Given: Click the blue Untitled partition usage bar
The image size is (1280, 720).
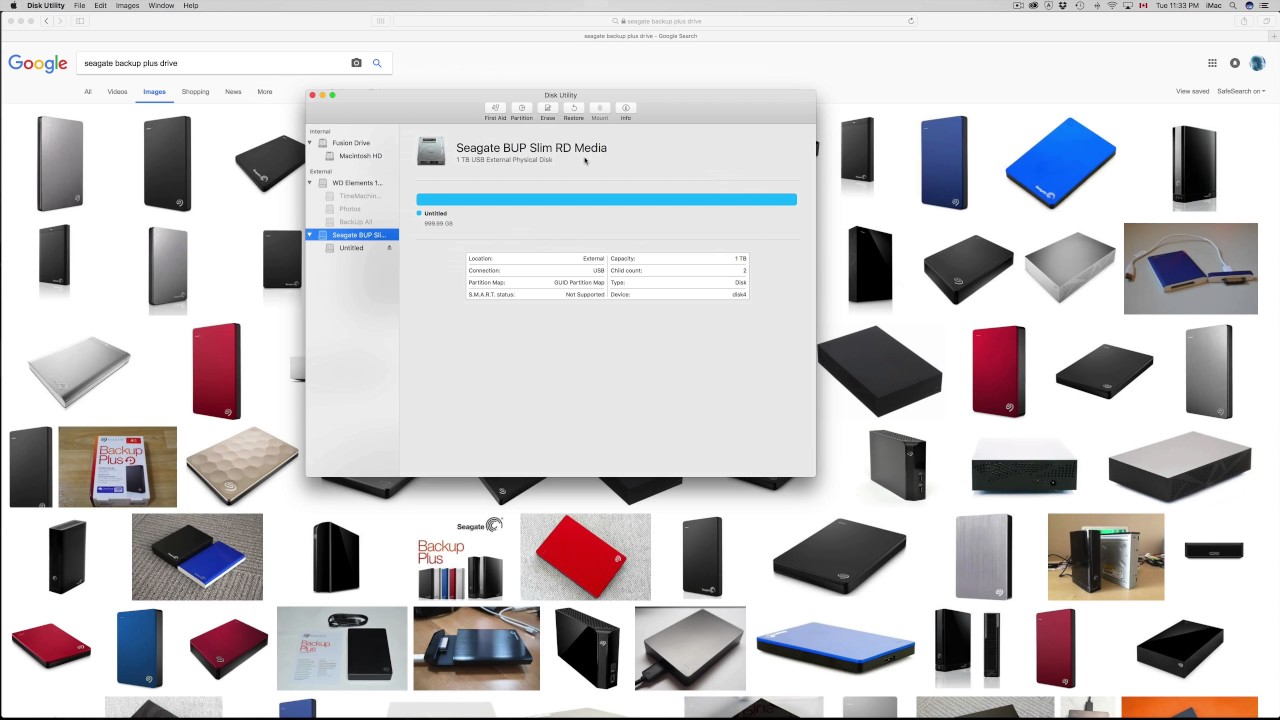Looking at the screenshot, I should 606,200.
